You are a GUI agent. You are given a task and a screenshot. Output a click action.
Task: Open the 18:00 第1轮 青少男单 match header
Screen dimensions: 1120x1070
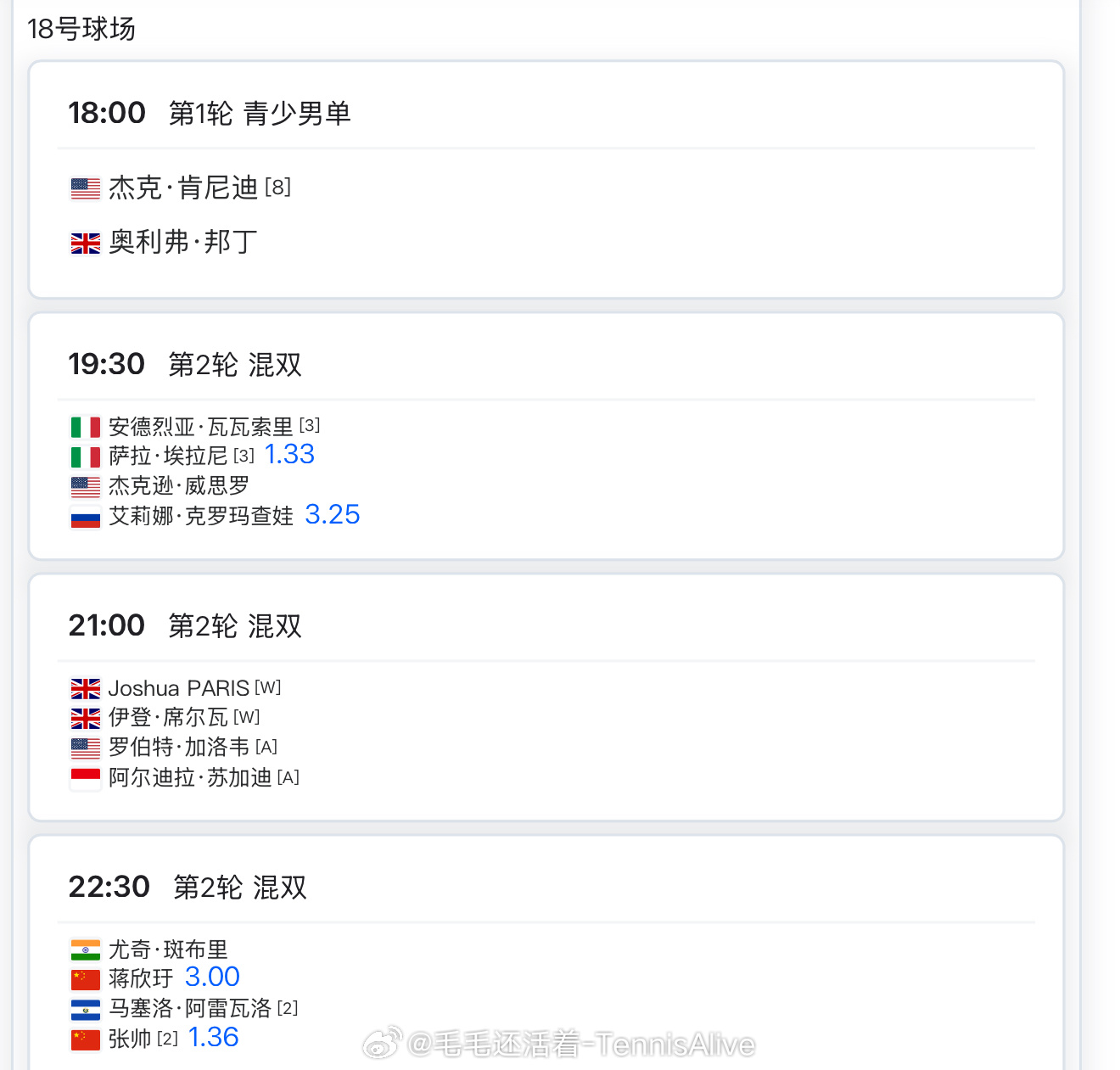[x=210, y=113]
